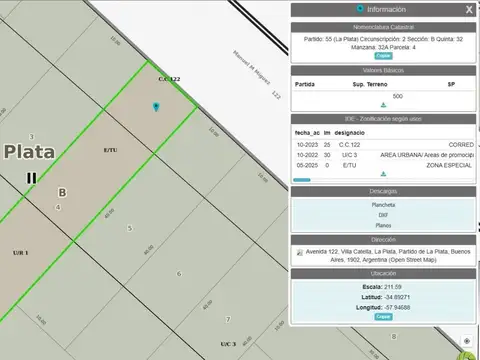Click the Nomenclatura Catastral section header
Viewport: 480px width, 360px height.
[383, 27]
